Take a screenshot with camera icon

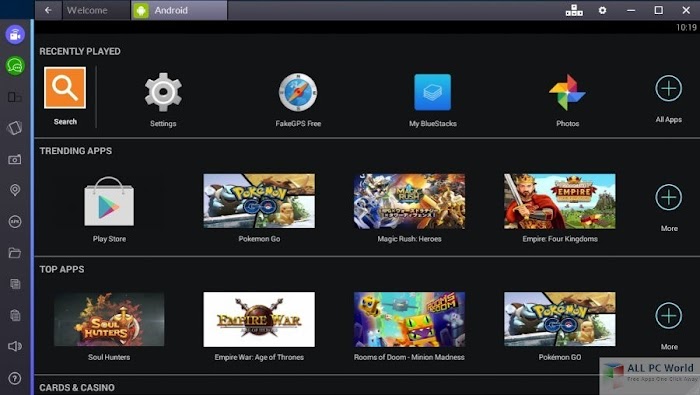click(x=15, y=159)
